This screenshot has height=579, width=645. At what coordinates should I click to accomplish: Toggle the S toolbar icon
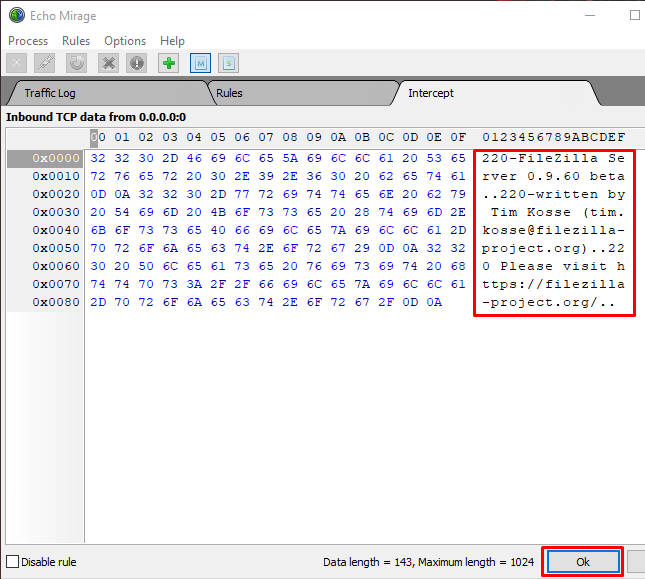click(x=229, y=63)
